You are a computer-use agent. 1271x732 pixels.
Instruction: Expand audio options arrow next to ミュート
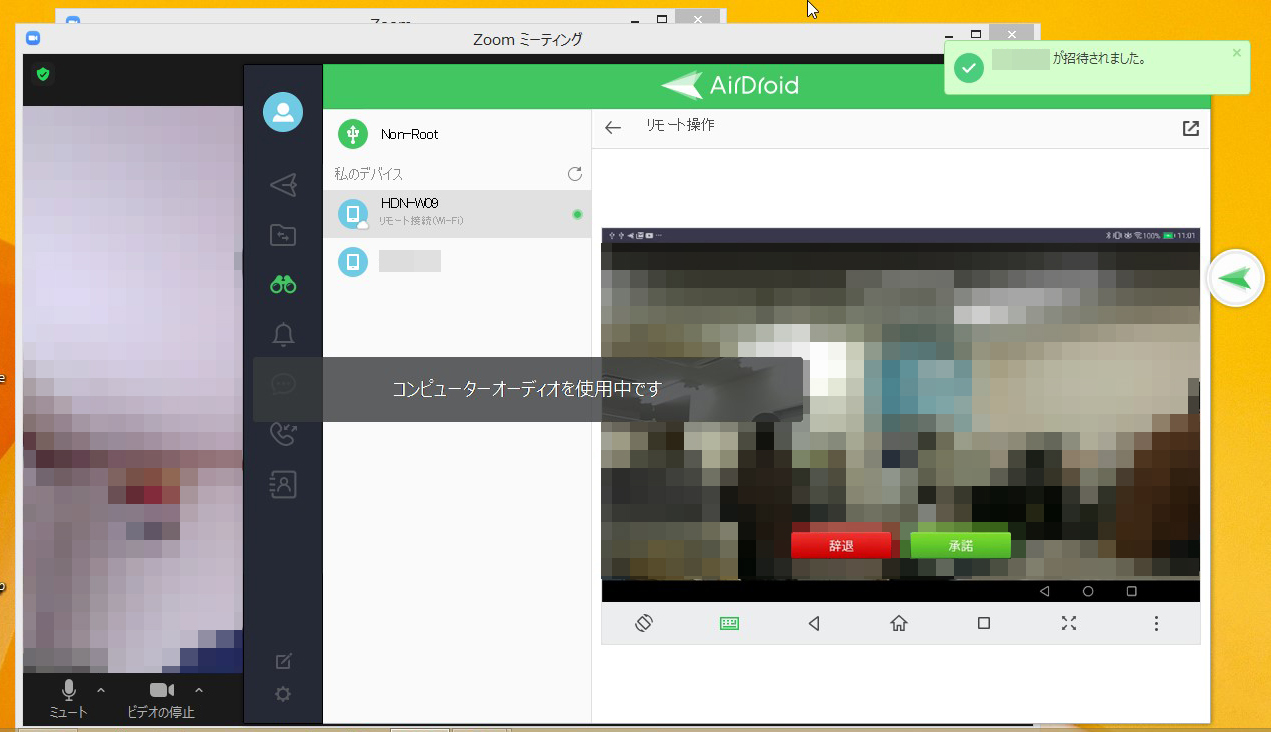coord(100,689)
